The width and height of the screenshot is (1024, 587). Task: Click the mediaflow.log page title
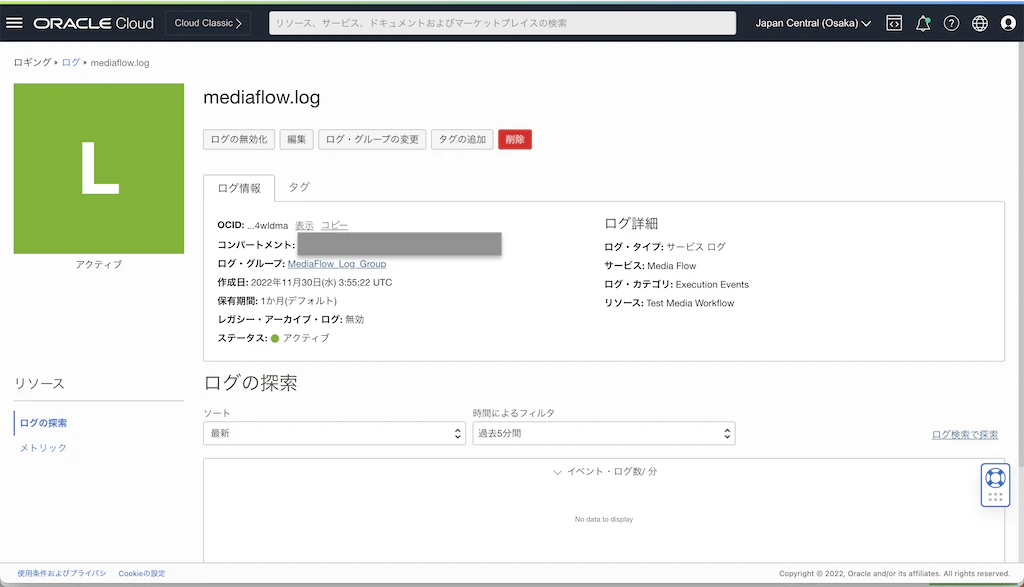point(262,97)
